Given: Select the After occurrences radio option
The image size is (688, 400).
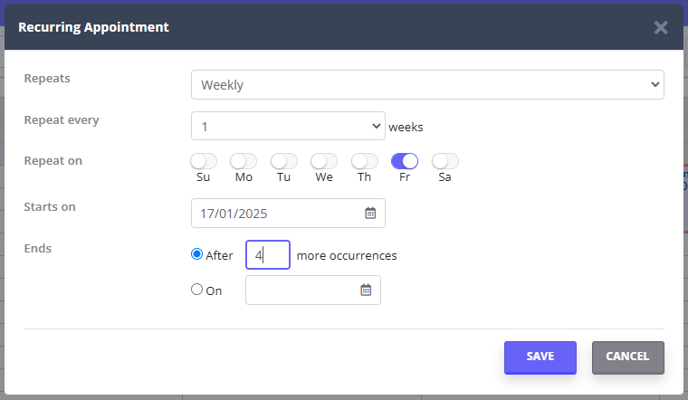Looking at the screenshot, I should click(197, 254).
